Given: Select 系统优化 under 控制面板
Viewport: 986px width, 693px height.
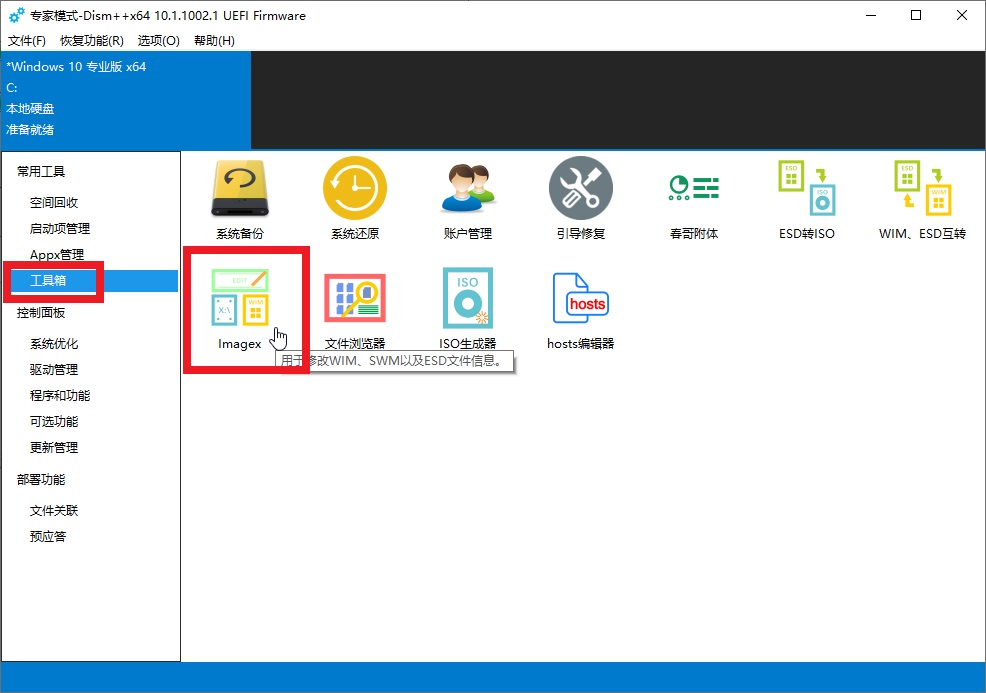Looking at the screenshot, I should point(54,344).
